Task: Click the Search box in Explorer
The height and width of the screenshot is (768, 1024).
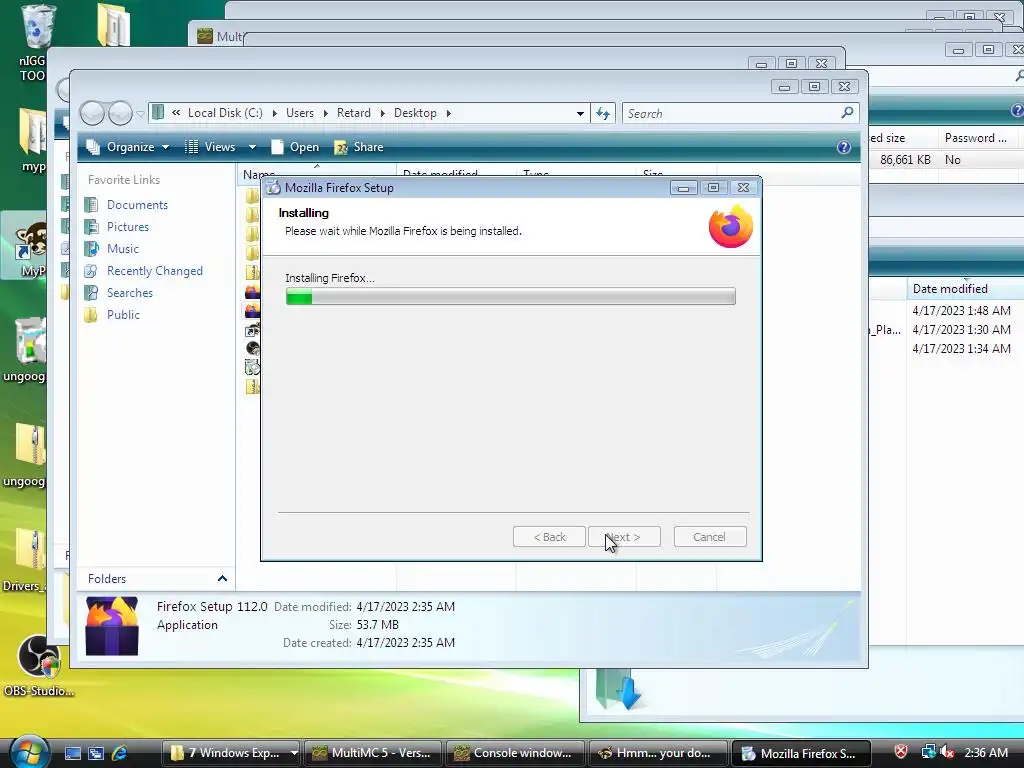Action: [x=740, y=113]
